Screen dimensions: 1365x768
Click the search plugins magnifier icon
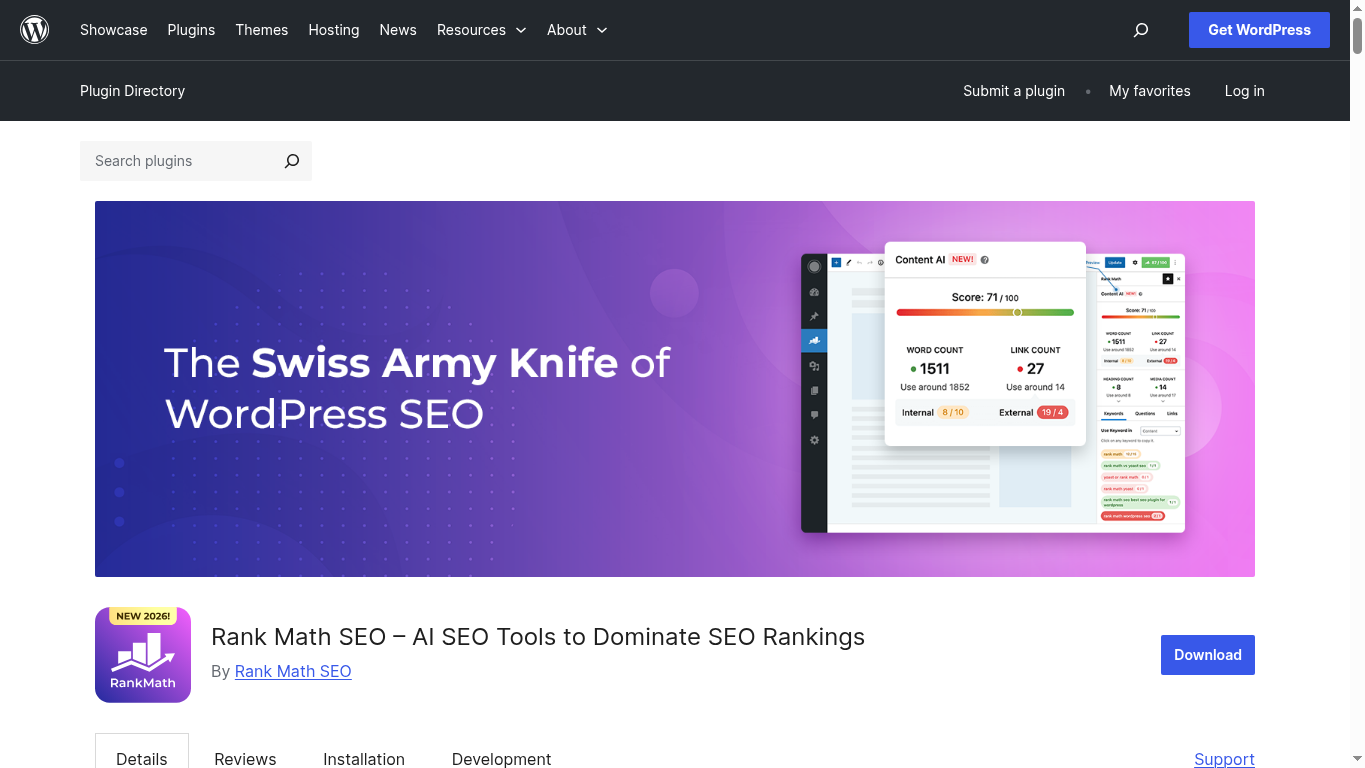tap(292, 161)
